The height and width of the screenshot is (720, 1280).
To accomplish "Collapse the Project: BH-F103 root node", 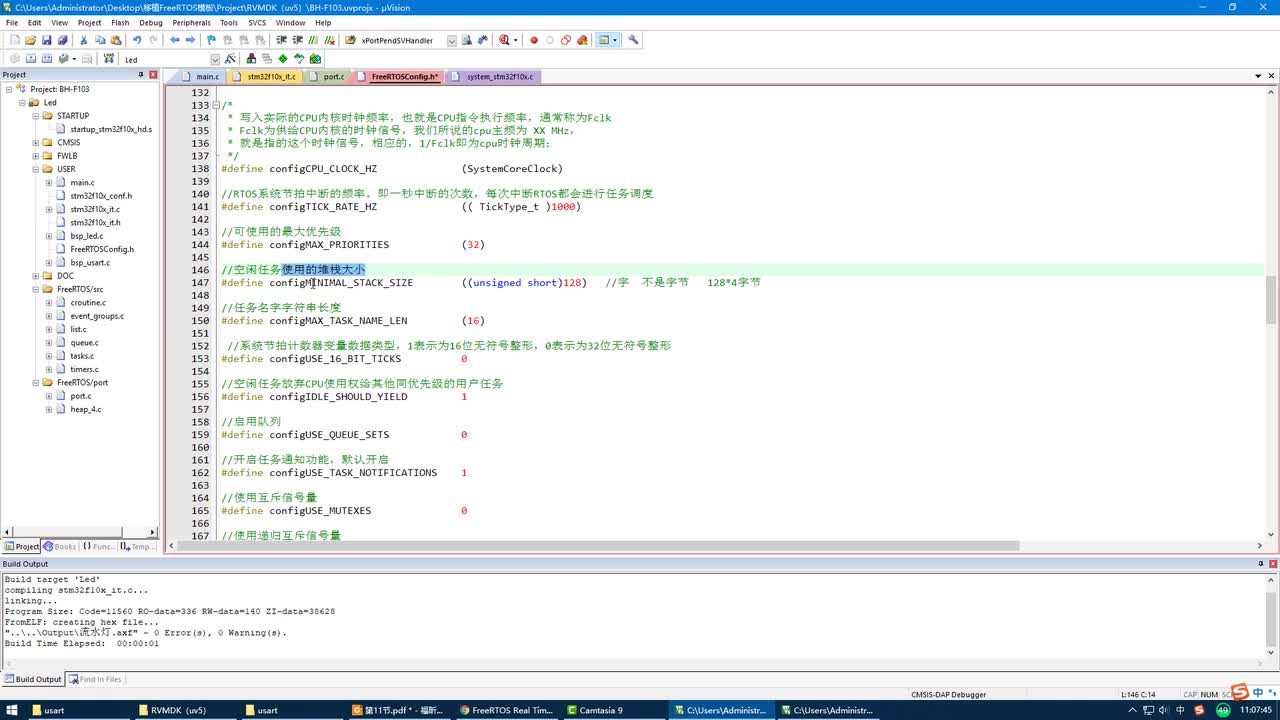I will 9,89.
